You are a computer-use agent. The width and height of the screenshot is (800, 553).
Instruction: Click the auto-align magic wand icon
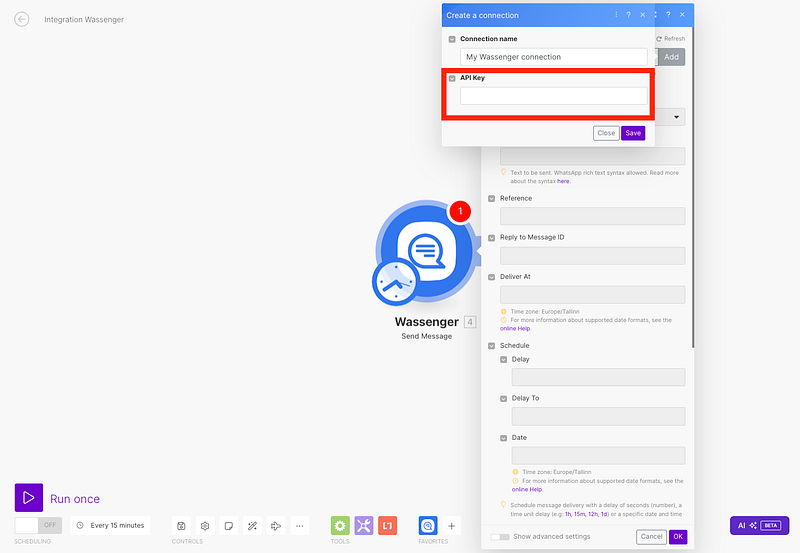coord(253,525)
